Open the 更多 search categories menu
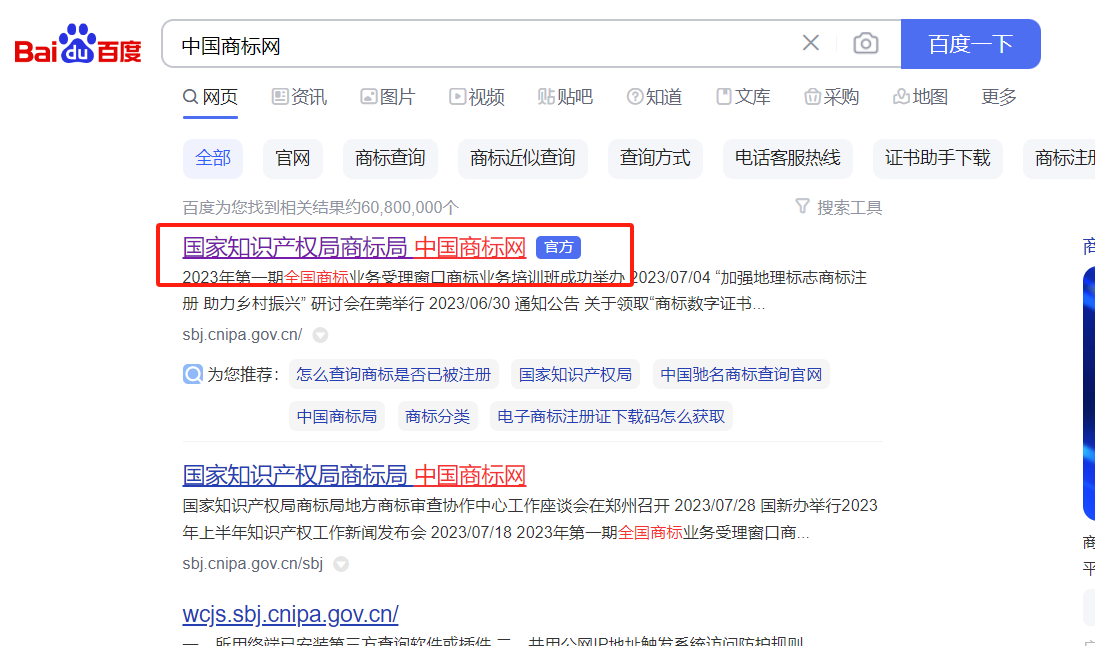Viewport: 1095px width, 646px height. (998, 97)
